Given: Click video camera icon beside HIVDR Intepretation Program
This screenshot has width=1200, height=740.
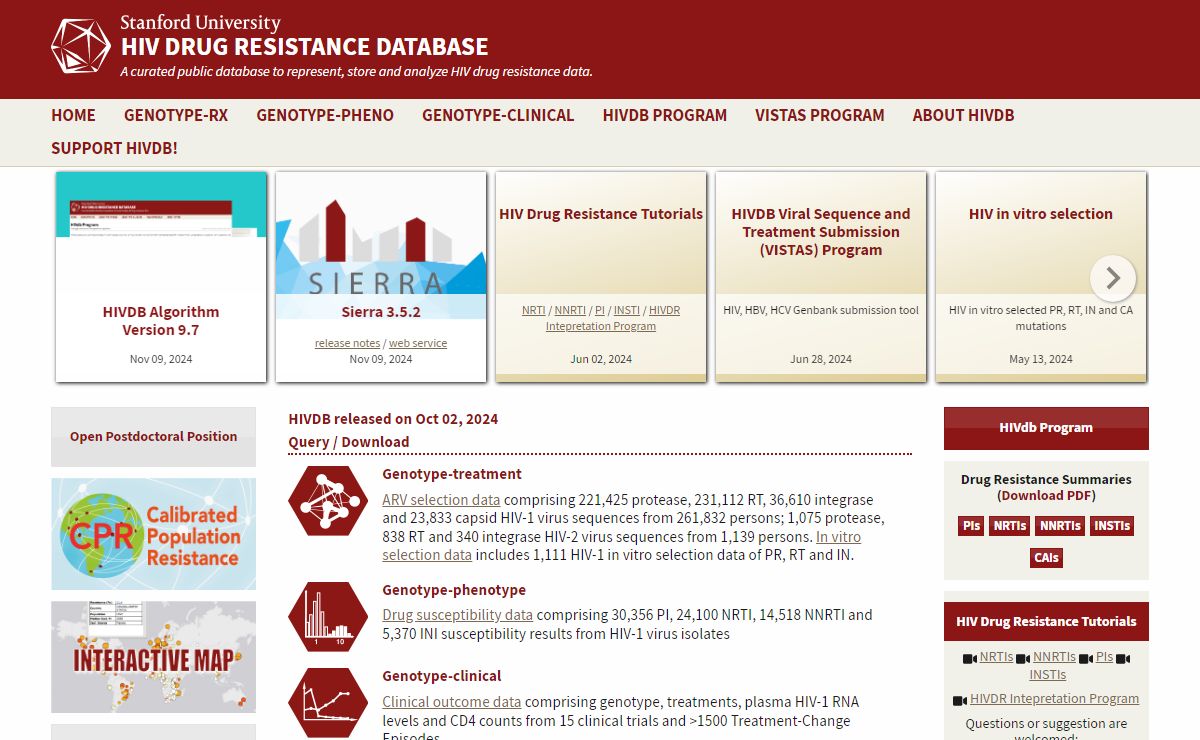Looking at the screenshot, I should (960, 700).
